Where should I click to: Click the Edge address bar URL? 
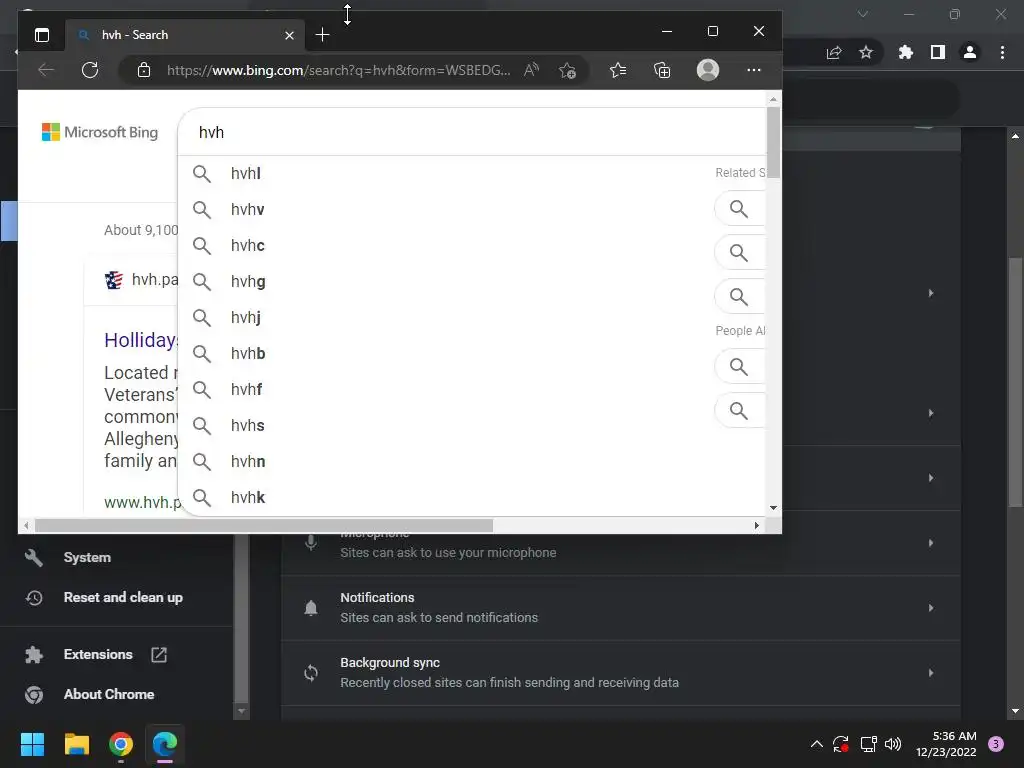tap(338, 70)
